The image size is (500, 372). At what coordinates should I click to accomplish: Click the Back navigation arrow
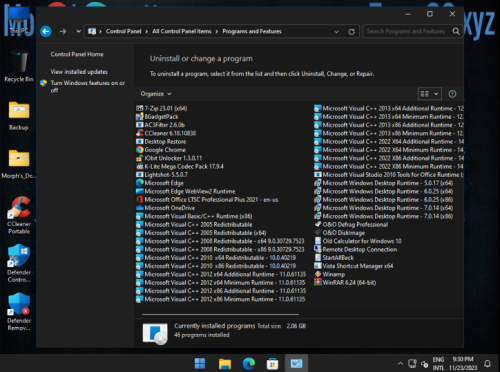coord(46,31)
